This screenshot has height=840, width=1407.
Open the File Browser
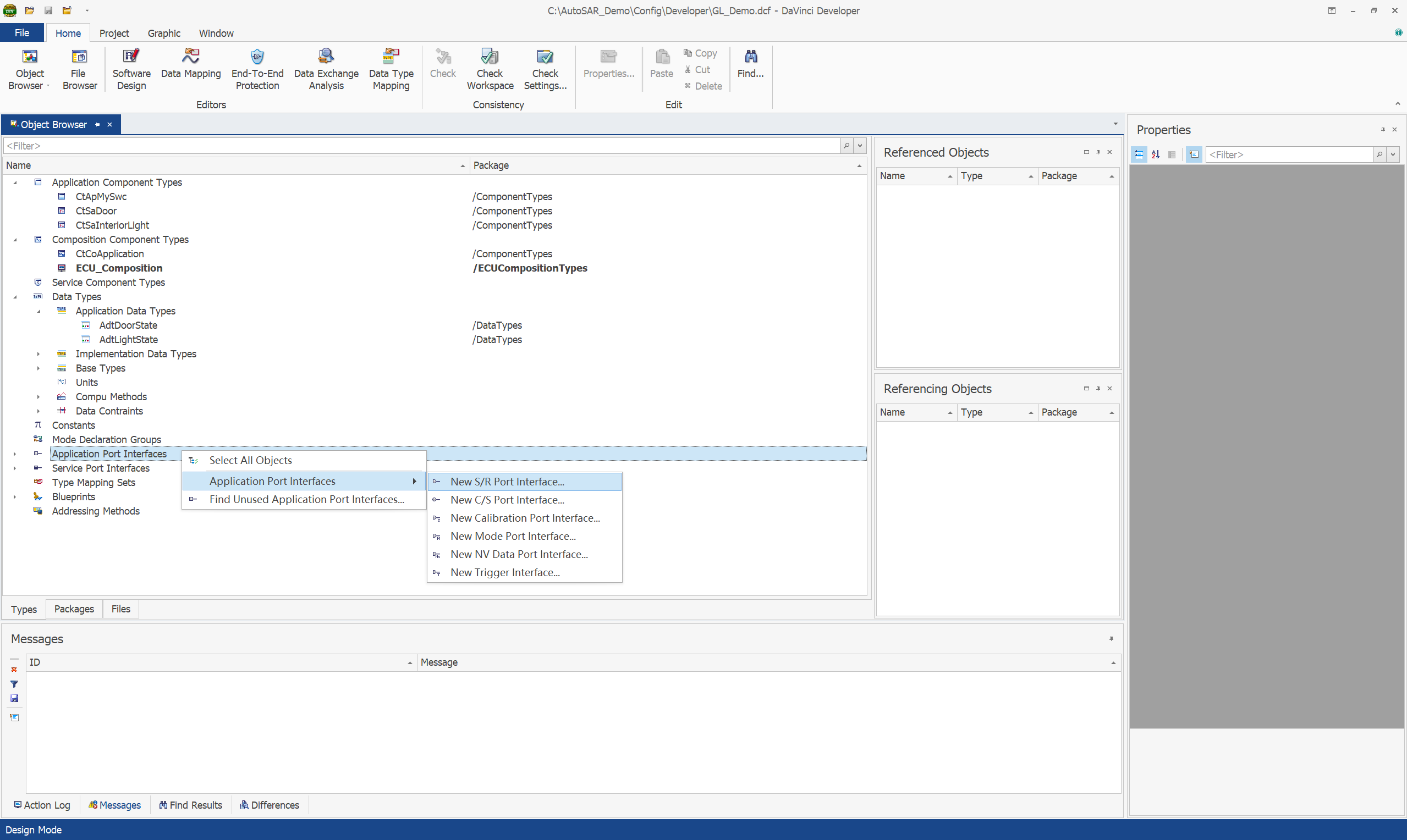point(79,70)
